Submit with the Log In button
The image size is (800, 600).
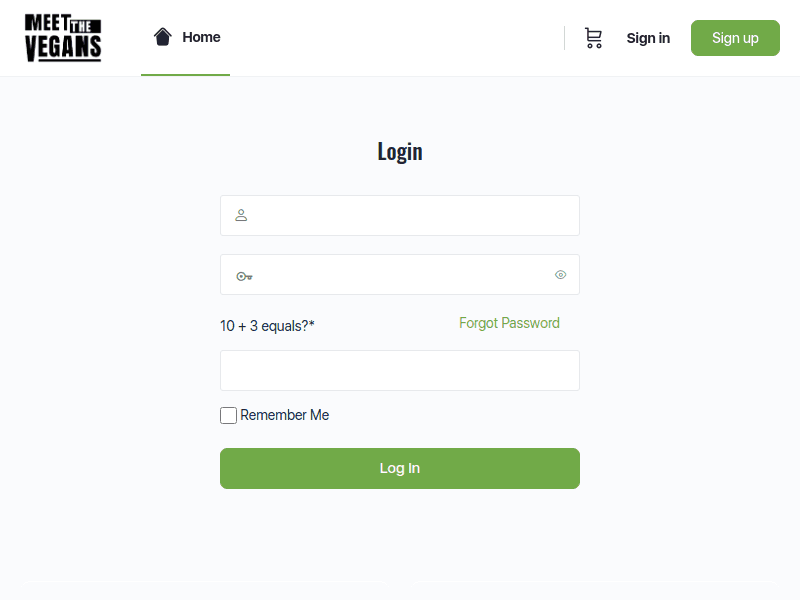tap(399, 468)
